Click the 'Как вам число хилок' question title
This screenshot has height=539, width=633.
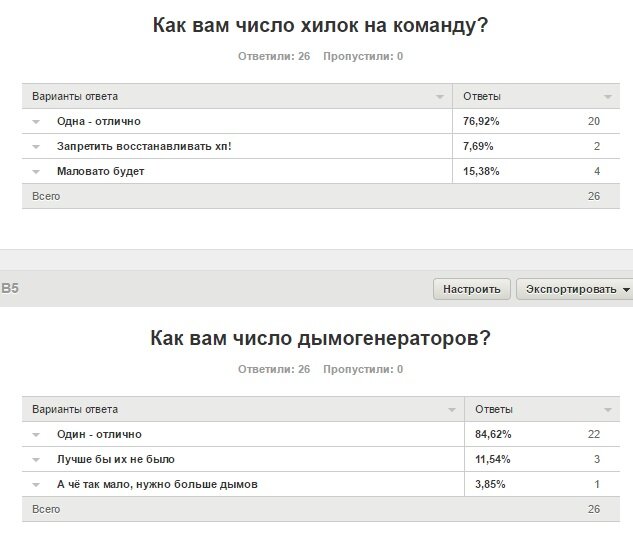320,25
